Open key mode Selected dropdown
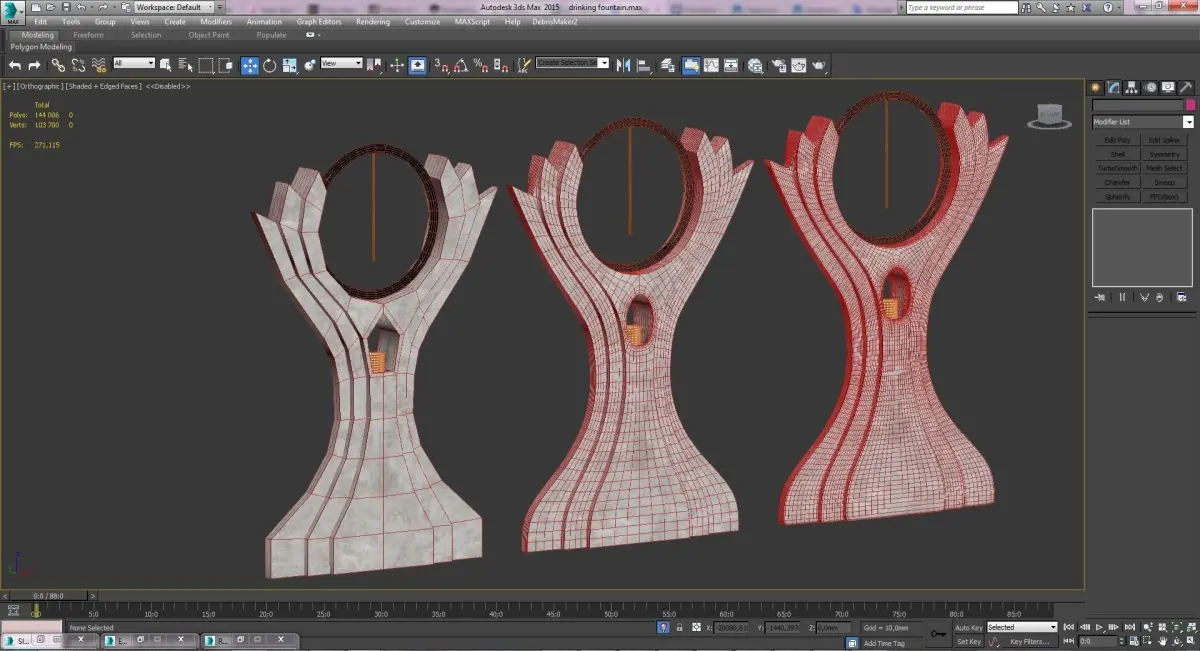This screenshot has height=651, width=1200. 1022,627
